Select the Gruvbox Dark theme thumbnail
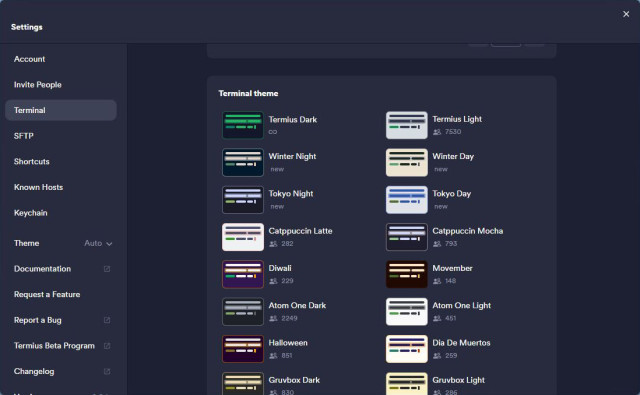Viewport: 640px width, 395px height. click(x=242, y=384)
